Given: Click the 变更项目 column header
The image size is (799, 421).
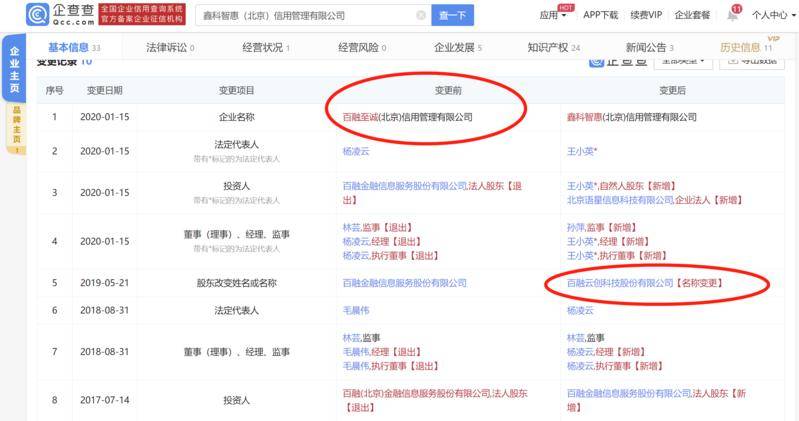Looking at the screenshot, I should [236, 90].
